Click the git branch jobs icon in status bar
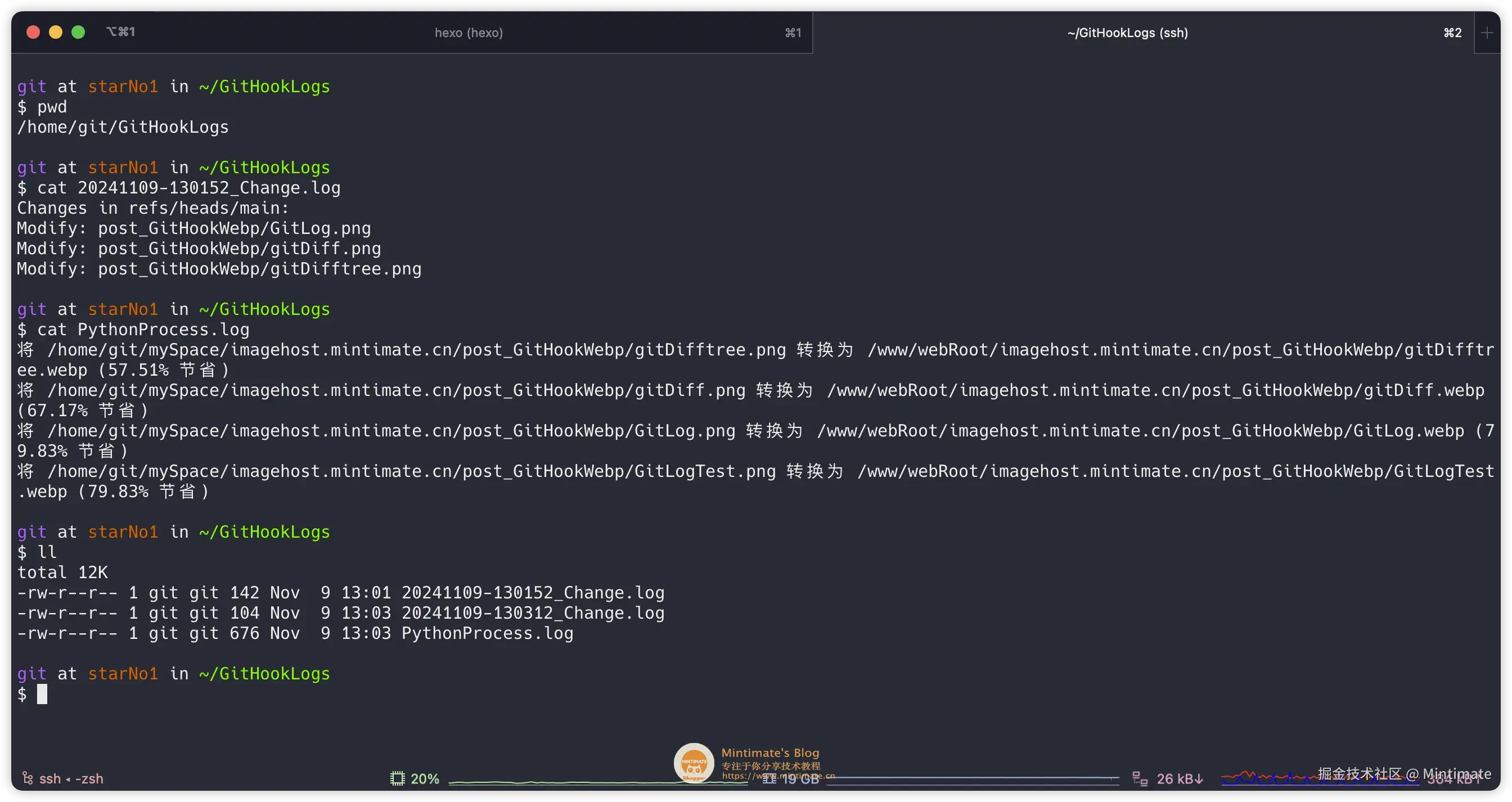1512x802 pixels. coord(28,778)
